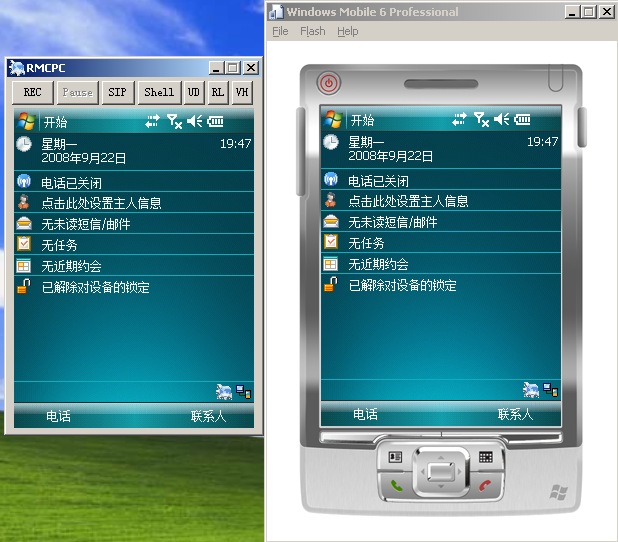
Task: Click the RL button in RMCPC
Action: [x=218, y=93]
